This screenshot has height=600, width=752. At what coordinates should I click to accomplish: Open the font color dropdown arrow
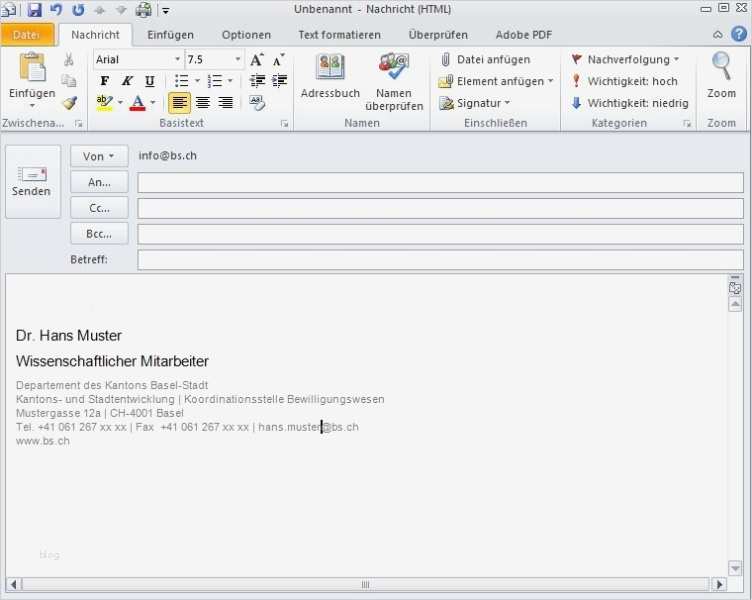point(153,102)
